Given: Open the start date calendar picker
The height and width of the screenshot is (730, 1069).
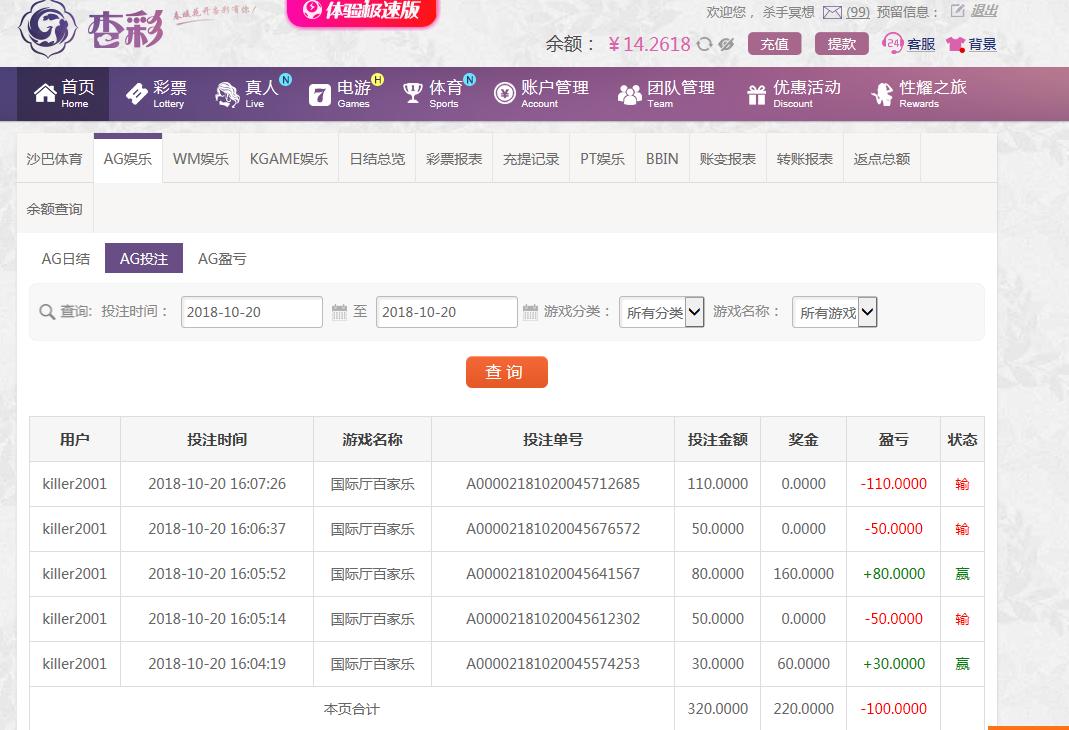Looking at the screenshot, I should (x=338, y=312).
